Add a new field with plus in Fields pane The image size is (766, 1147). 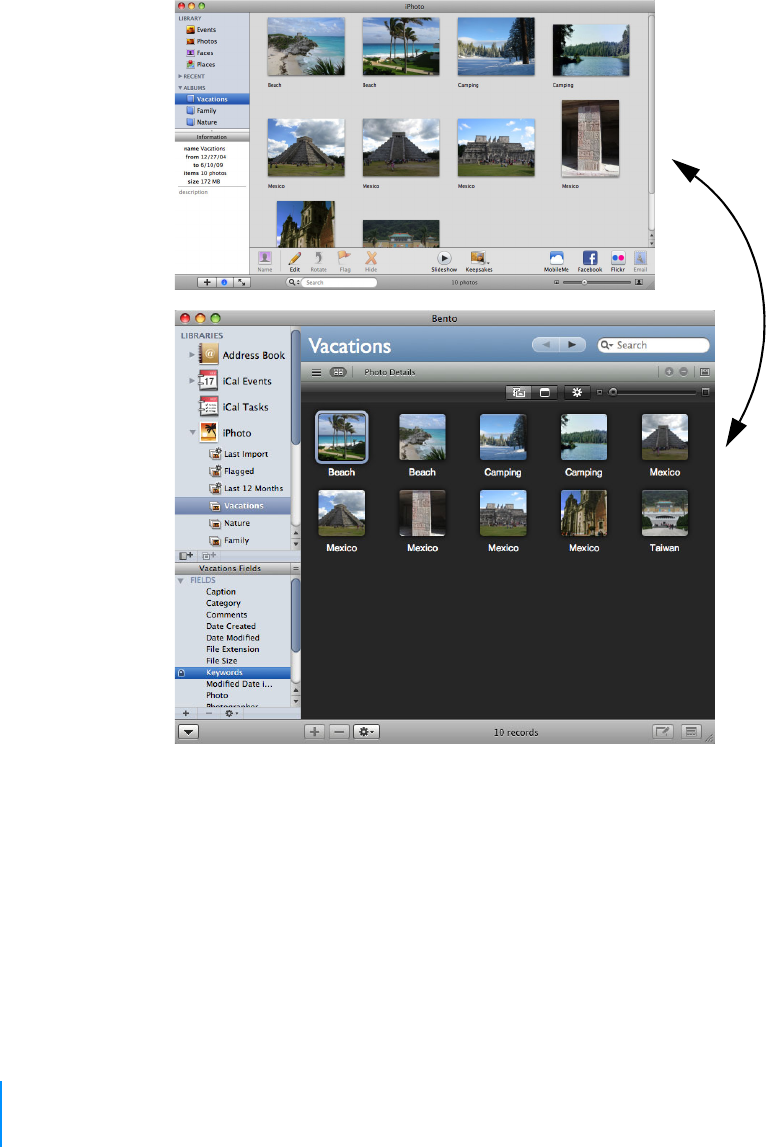coord(186,713)
